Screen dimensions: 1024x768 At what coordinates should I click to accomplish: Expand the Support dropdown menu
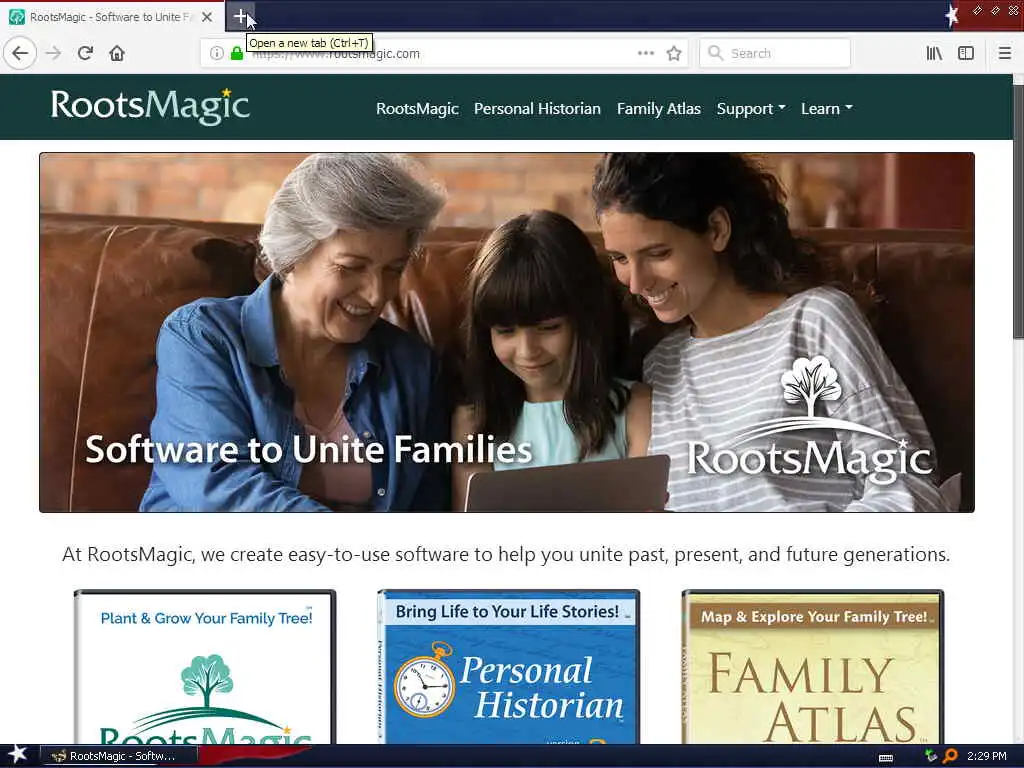[x=751, y=108]
